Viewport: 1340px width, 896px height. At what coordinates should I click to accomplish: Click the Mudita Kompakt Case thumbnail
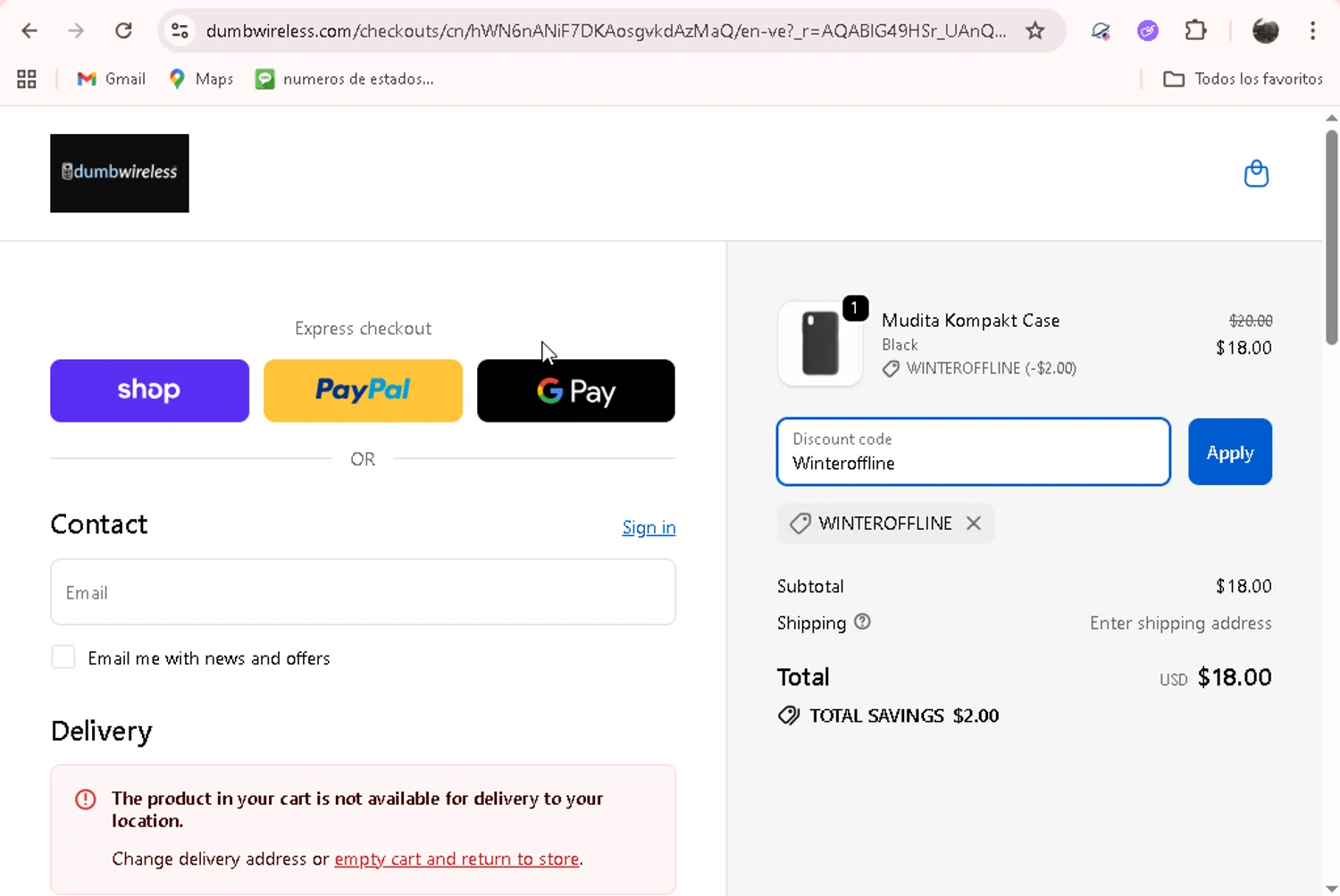click(x=820, y=343)
